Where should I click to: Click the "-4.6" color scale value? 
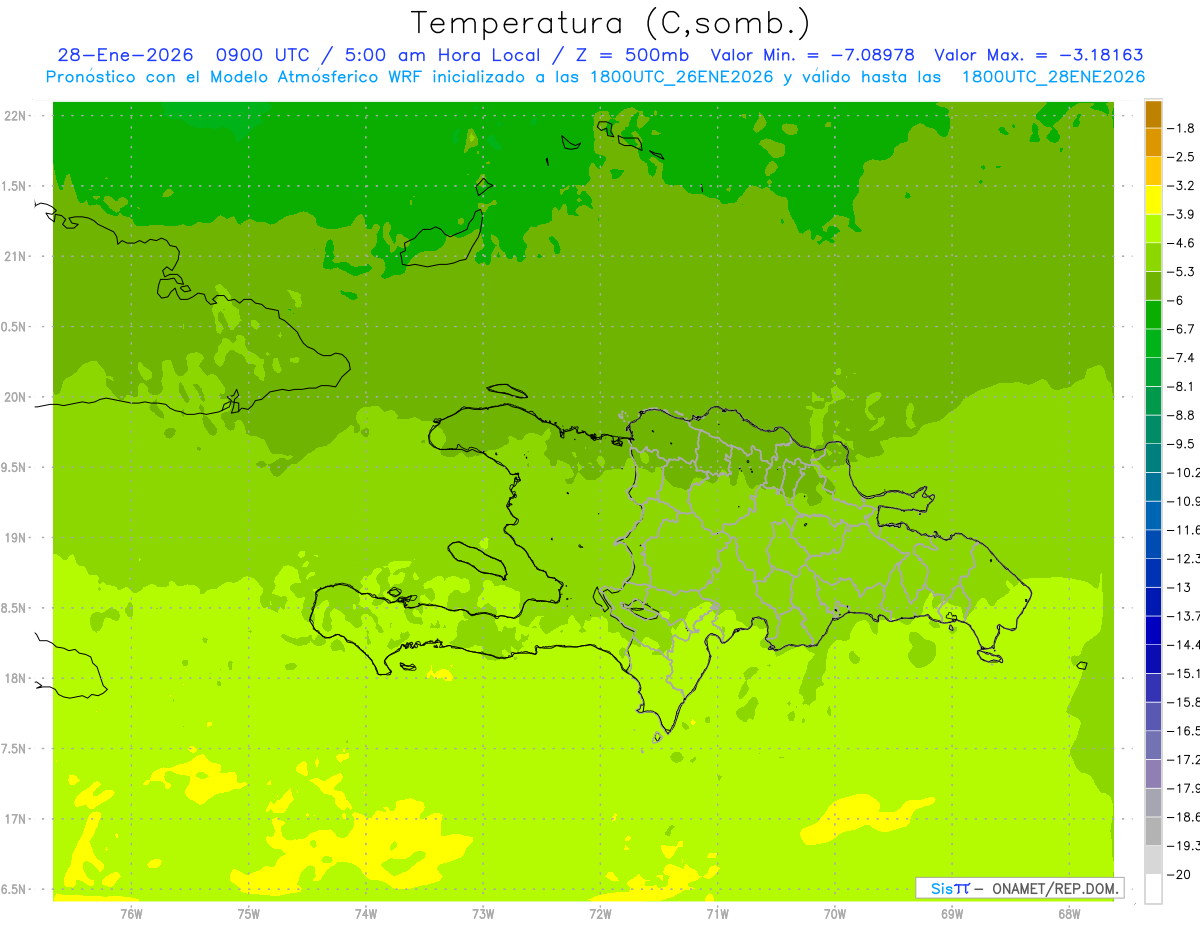point(1181,243)
